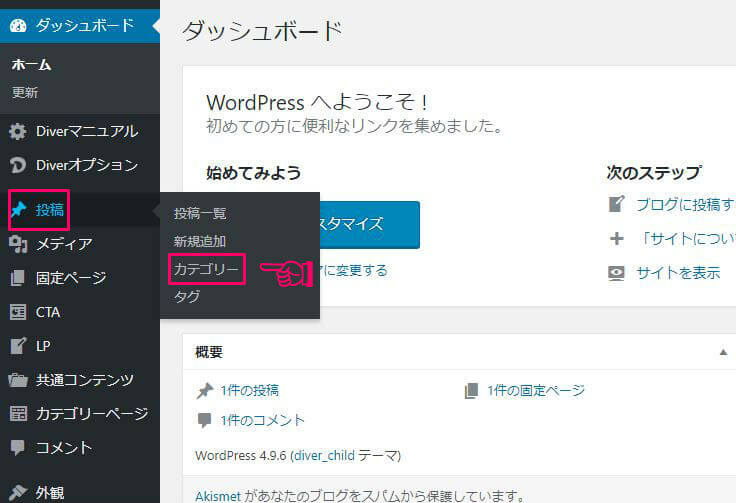This screenshot has width=736, height=503.
Task: Click the comment bubble icon beside コメント
Action: click(x=18, y=447)
